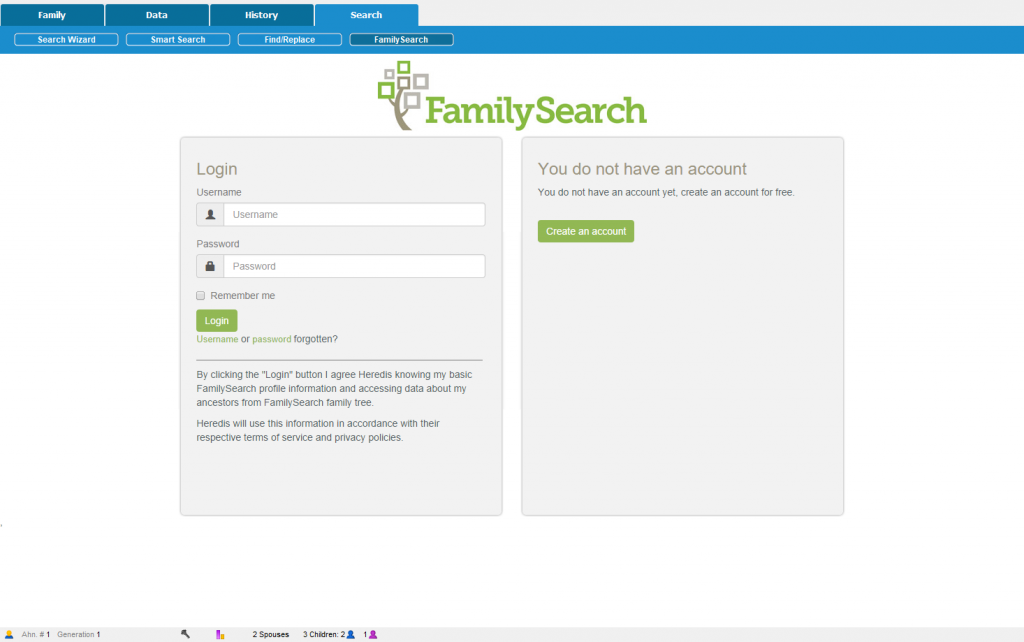Viewport: 1024px width, 642px height.
Task: Select the FamilySearch search option
Action: [401, 39]
